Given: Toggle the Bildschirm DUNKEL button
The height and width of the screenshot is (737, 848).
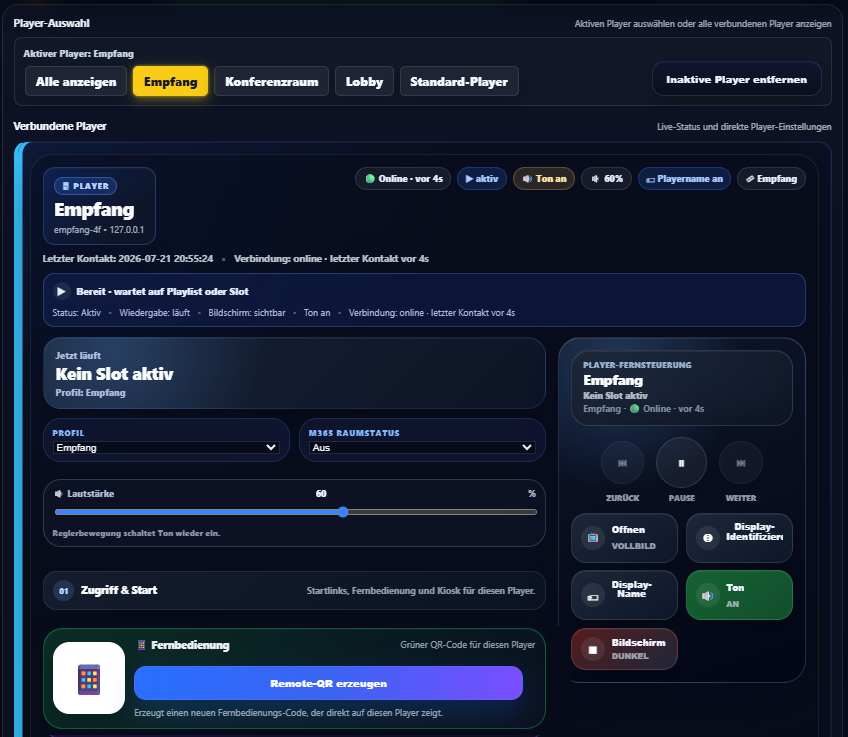Looking at the screenshot, I should pos(624,649).
